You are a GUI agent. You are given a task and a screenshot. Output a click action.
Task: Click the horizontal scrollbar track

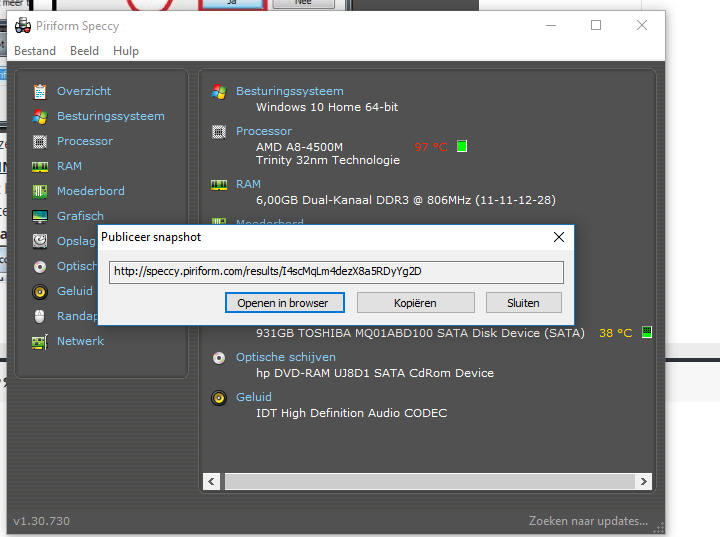point(430,481)
